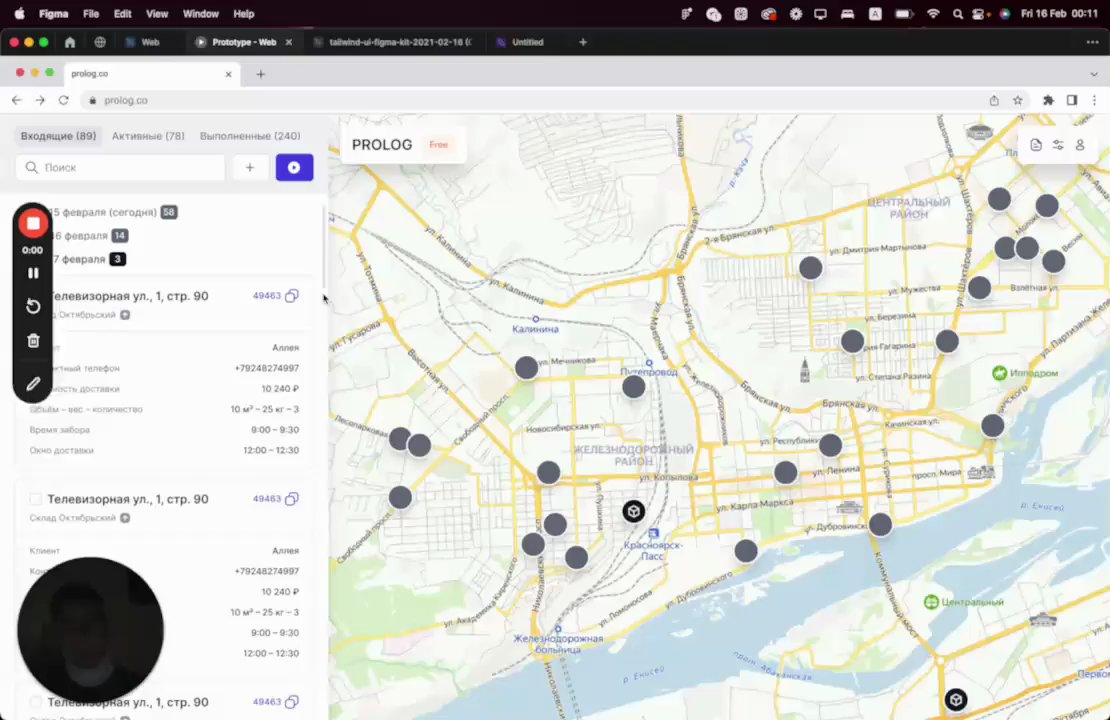This screenshot has width=1110, height=720.
Task: Go back in the browser
Action: coord(16,101)
